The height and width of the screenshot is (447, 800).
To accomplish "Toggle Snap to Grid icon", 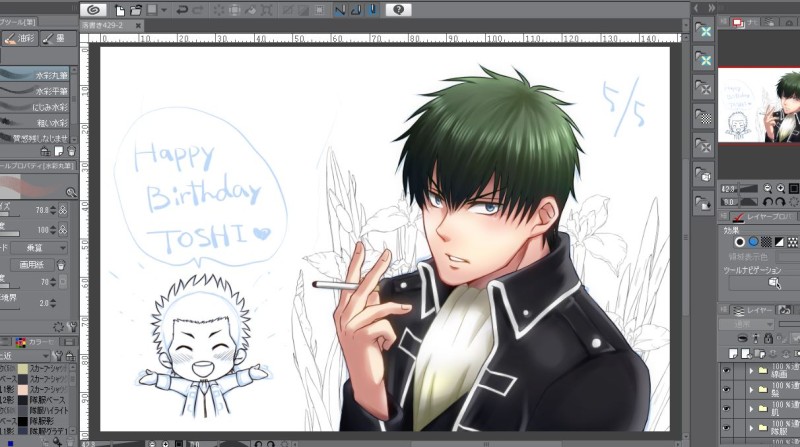I will pos(372,10).
